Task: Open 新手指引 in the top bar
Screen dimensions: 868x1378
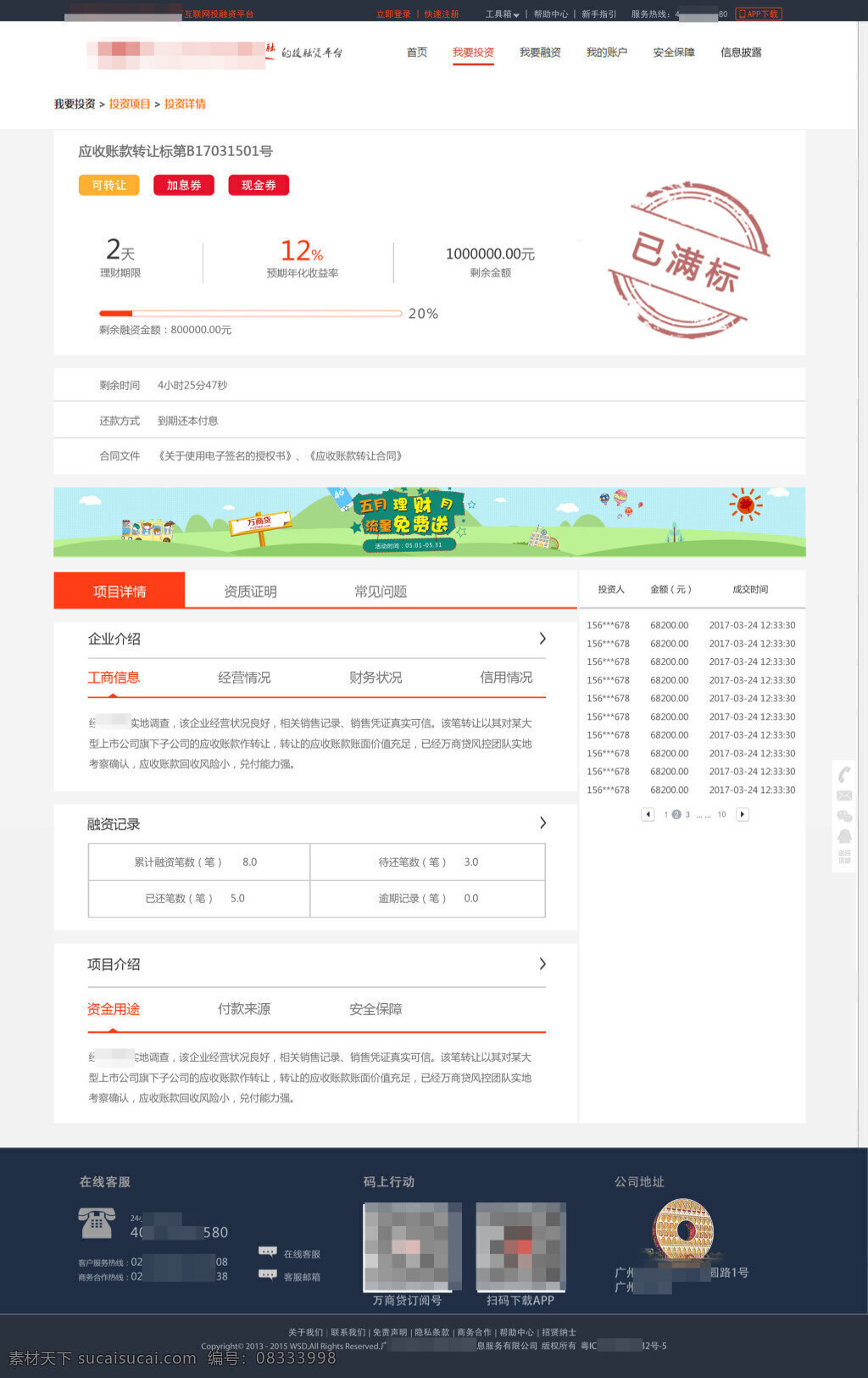Action: pyautogui.click(x=599, y=14)
